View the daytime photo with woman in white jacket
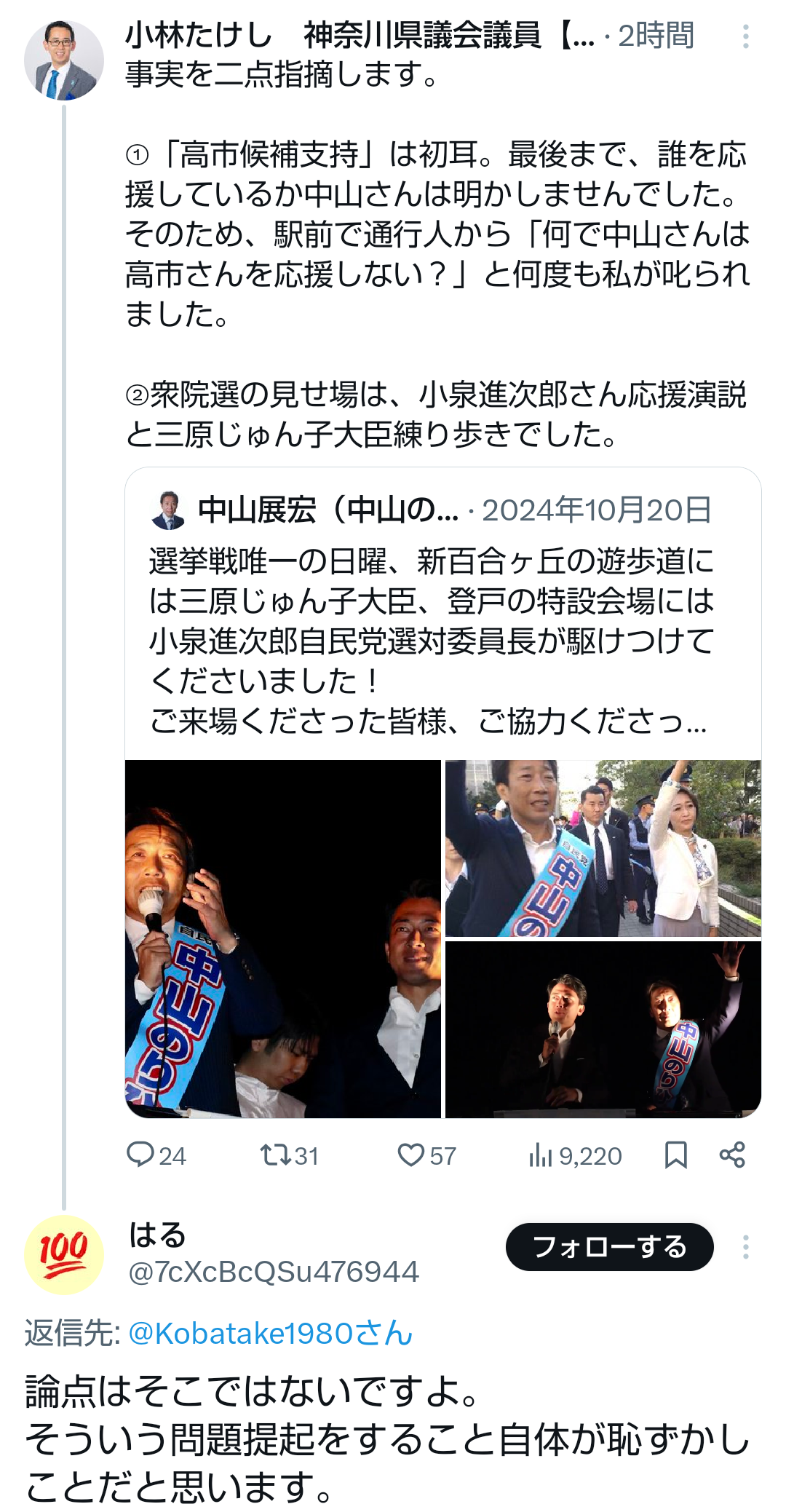This screenshot has height=1512, width=786. point(603,848)
